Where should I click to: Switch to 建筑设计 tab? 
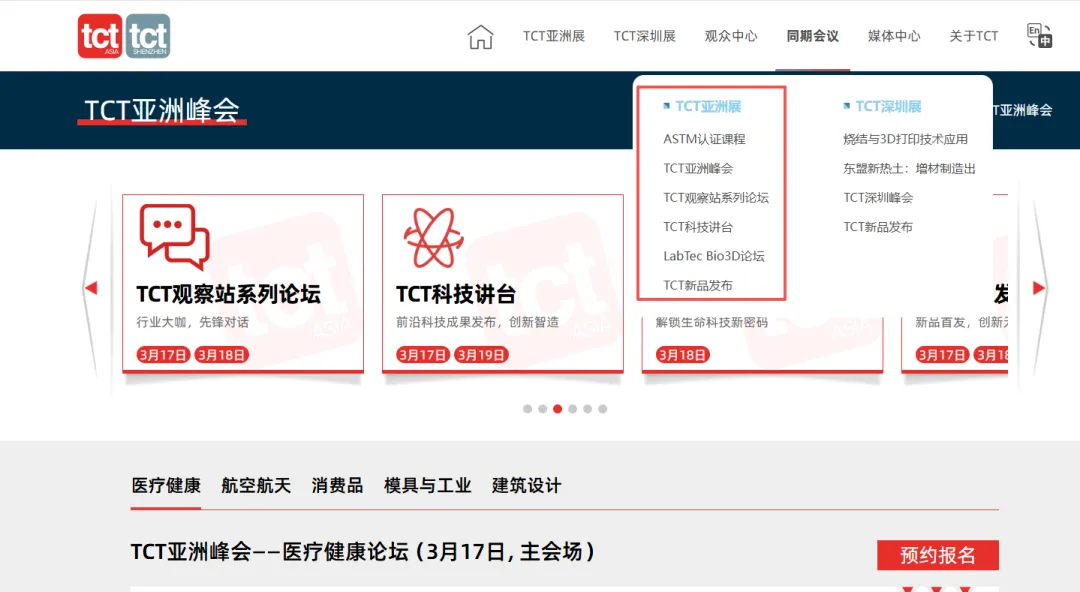tap(526, 486)
